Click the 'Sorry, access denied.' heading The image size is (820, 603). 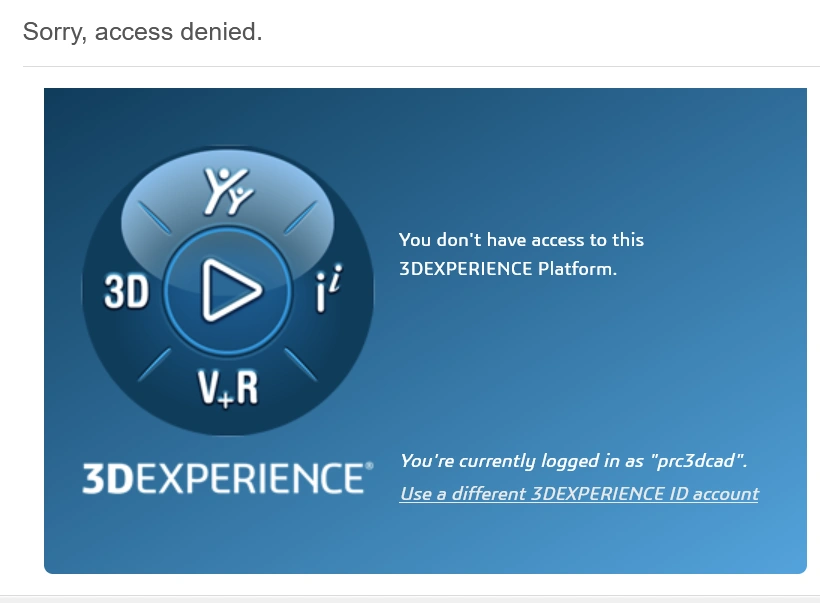[142, 31]
